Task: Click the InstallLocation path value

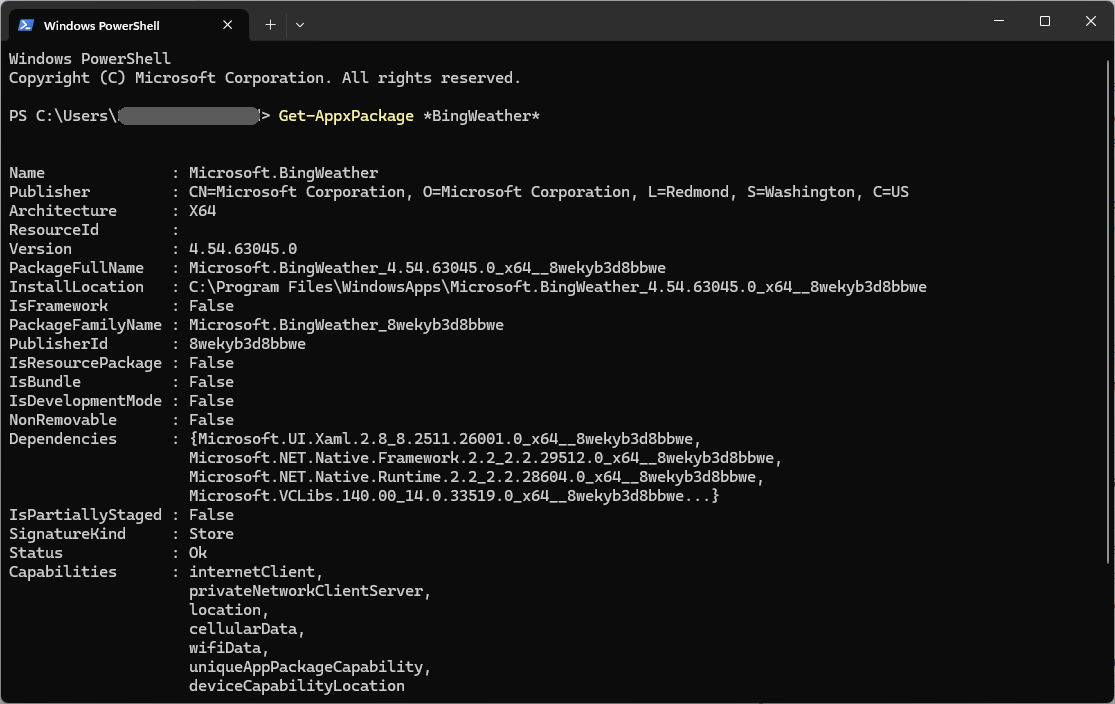Action: click(x=558, y=287)
